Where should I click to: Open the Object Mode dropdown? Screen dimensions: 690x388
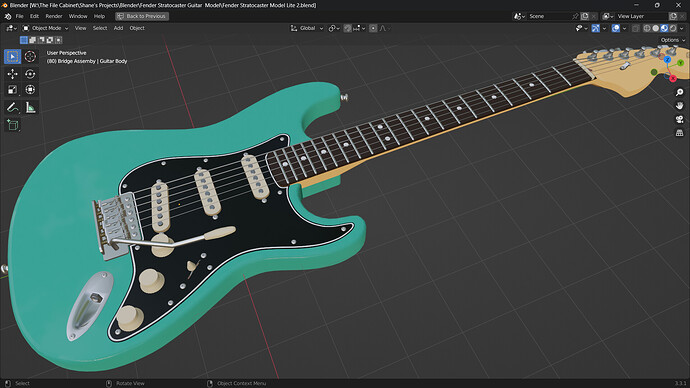coord(46,28)
